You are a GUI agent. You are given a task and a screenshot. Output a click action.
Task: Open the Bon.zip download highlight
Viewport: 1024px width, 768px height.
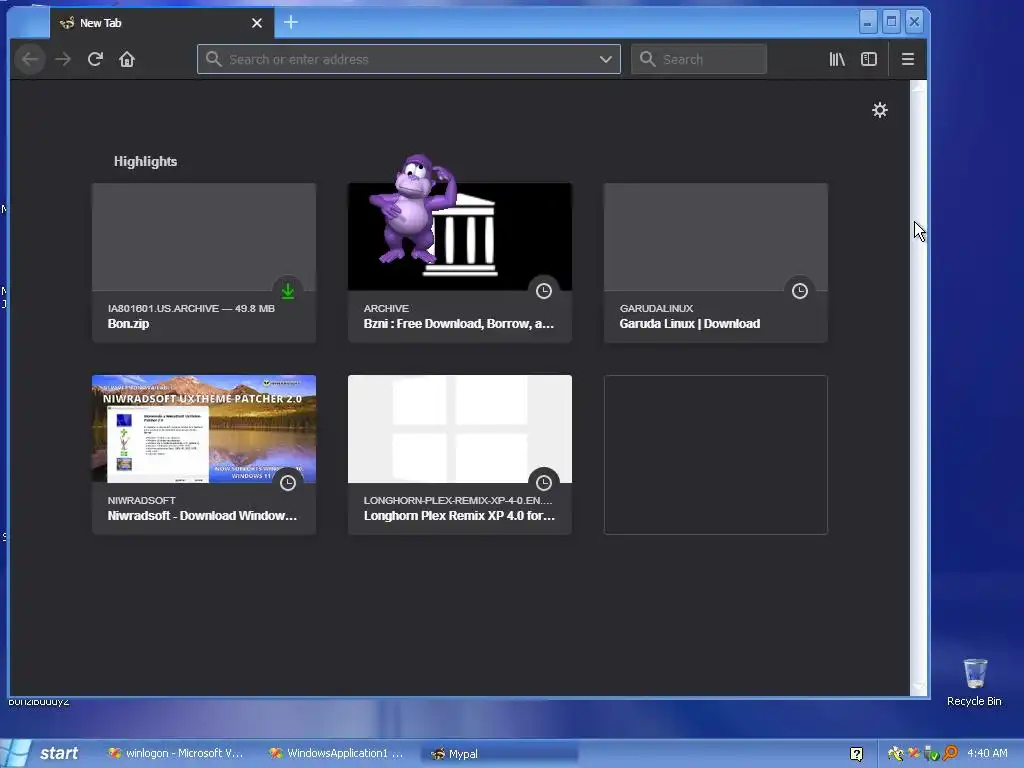[204, 263]
